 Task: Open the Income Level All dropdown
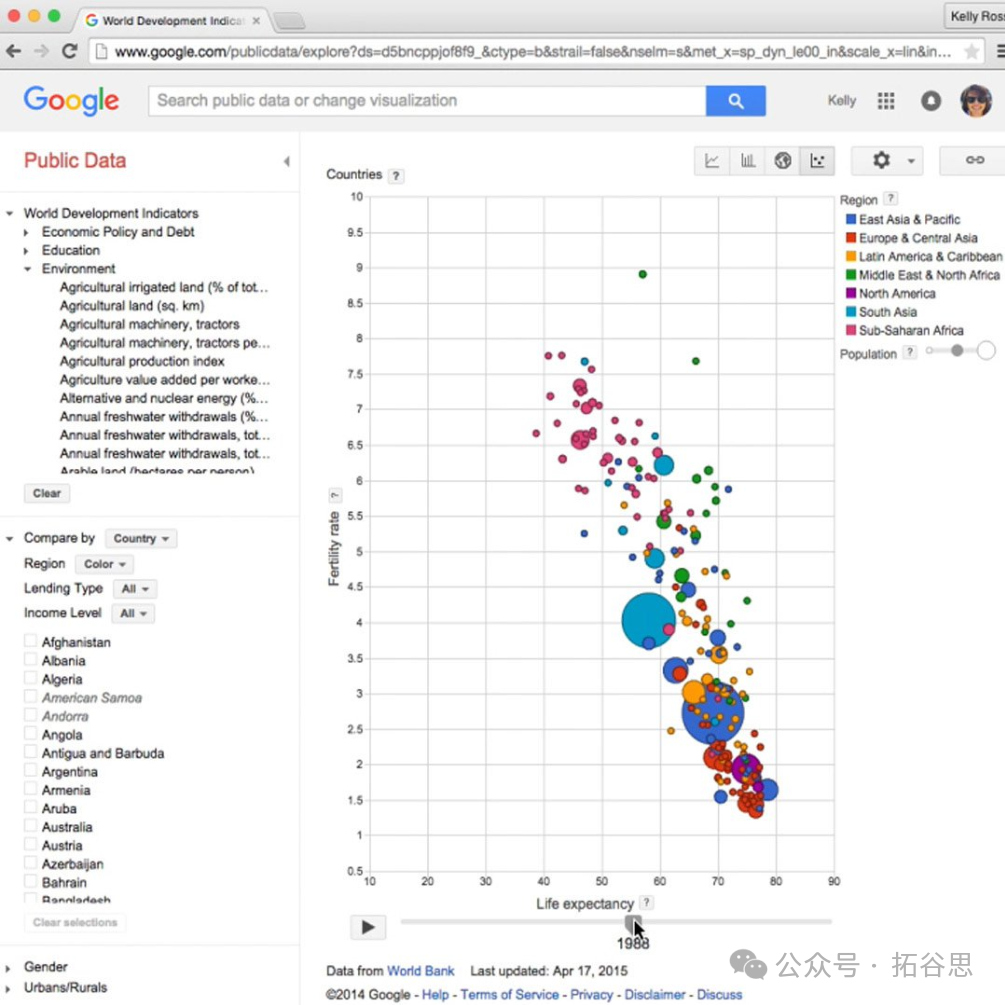[x=133, y=613]
